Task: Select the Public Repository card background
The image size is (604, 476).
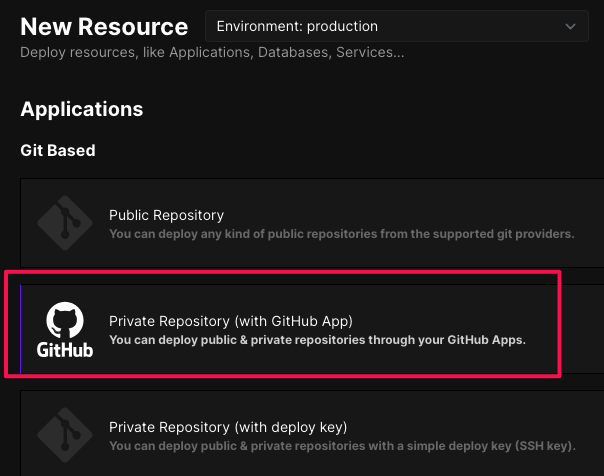Action: click(312, 223)
